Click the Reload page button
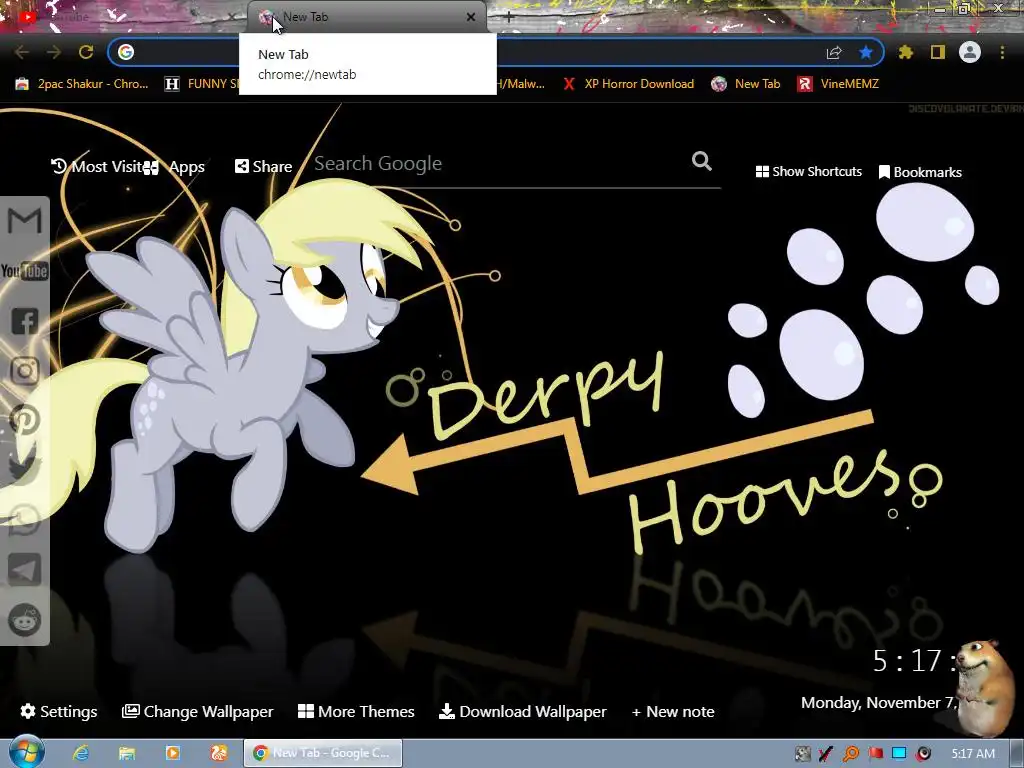 pos(86,52)
